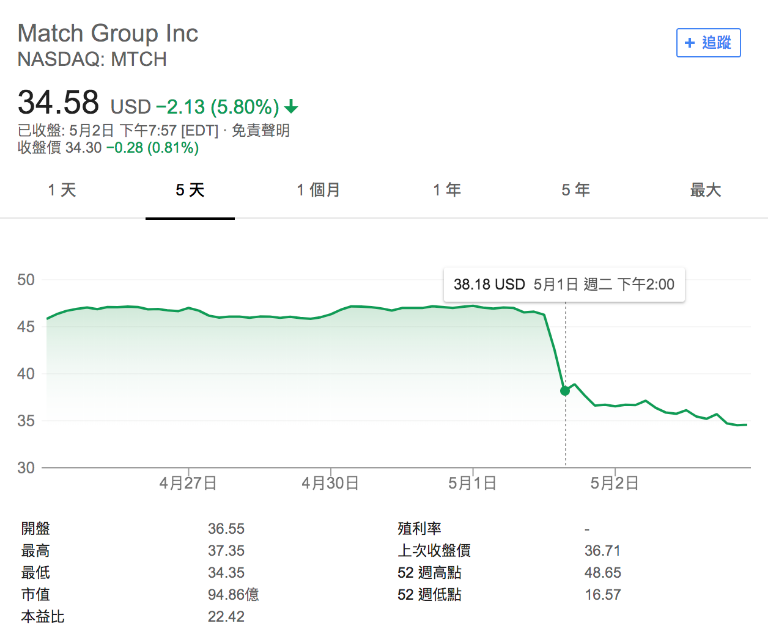Select the 5 天 tab
The image size is (768, 640).
click(190, 190)
